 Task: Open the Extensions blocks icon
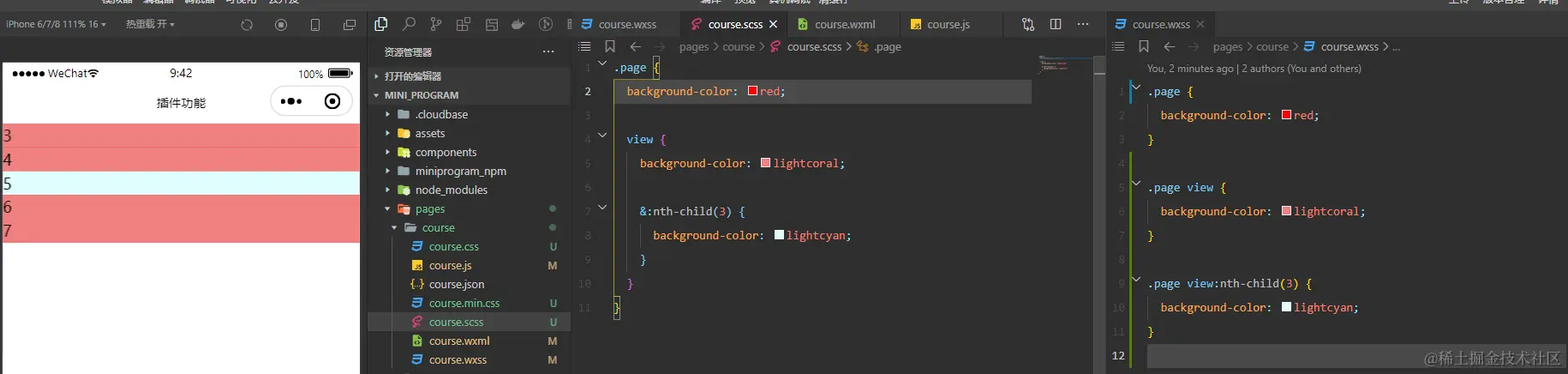click(x=464, y=24)
